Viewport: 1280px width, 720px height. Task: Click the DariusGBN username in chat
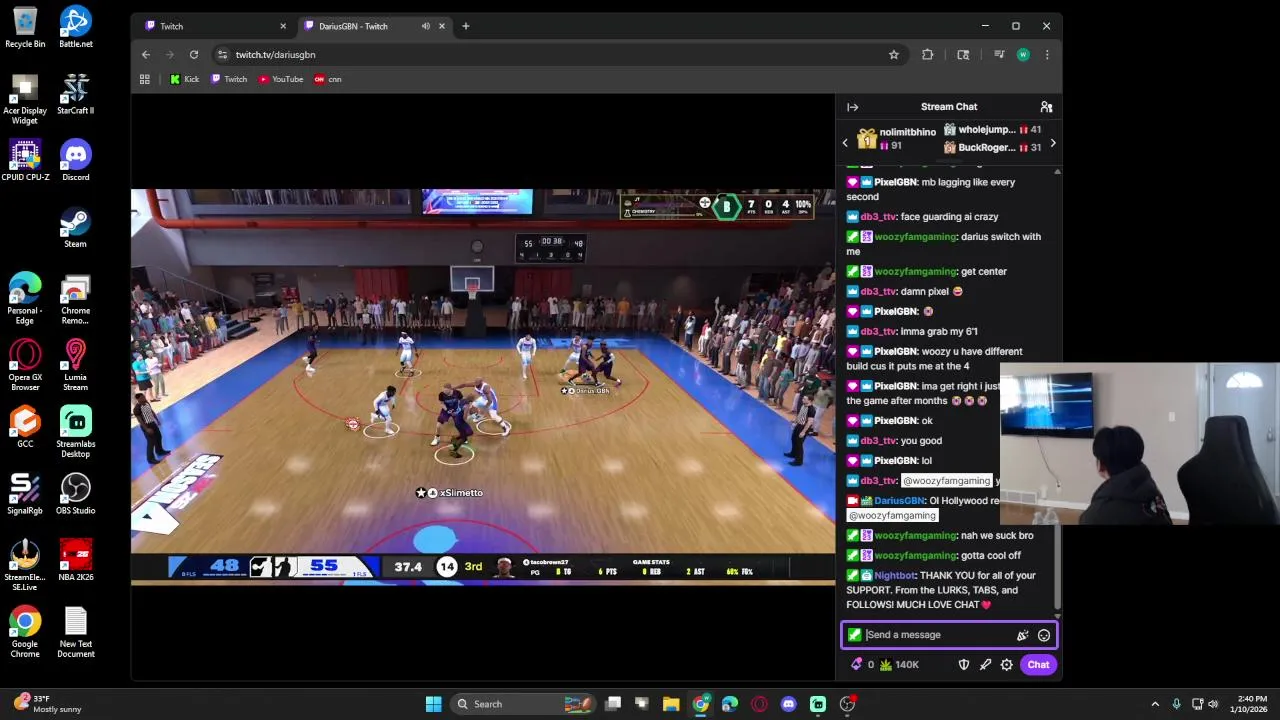[900, 501]
